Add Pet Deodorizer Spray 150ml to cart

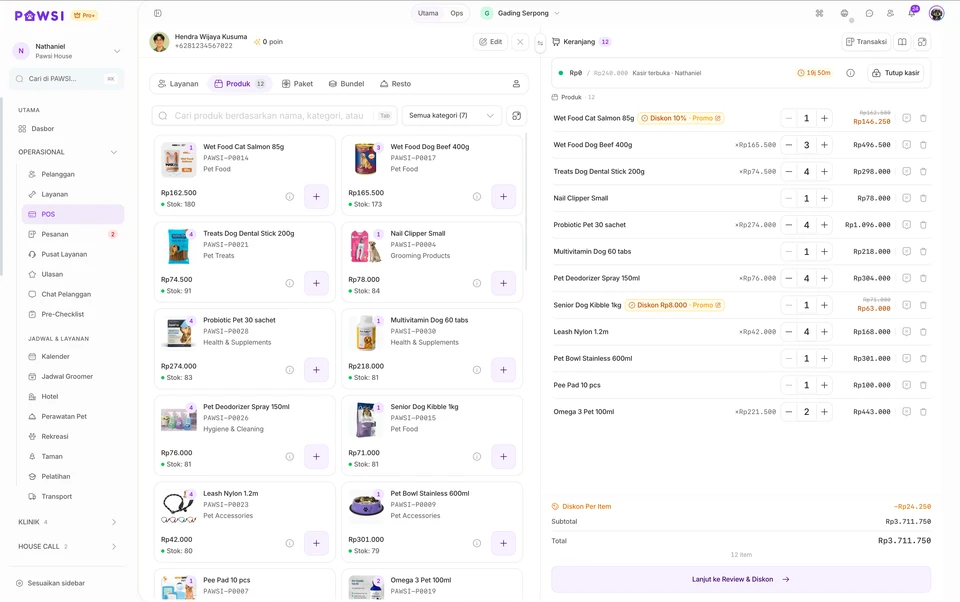pos(316,456)
